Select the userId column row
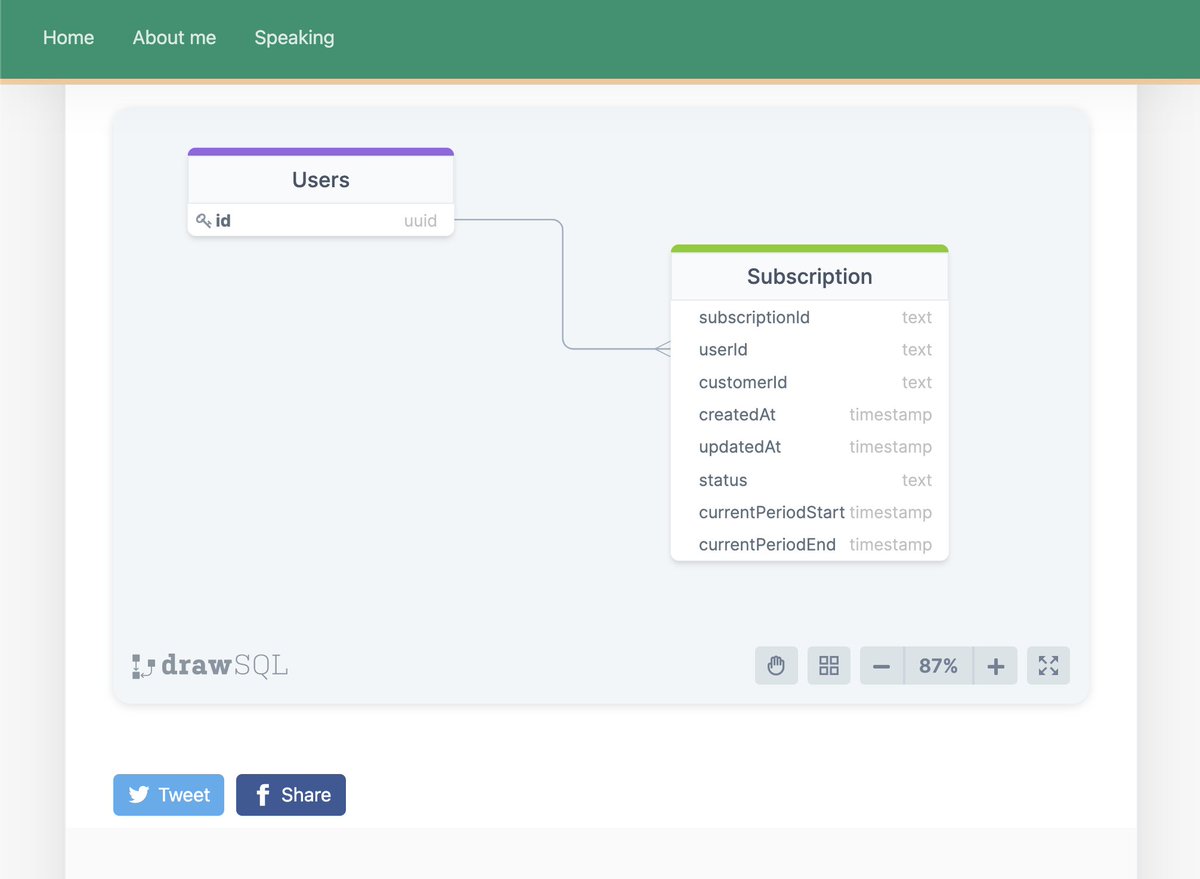Viewport: 1200px width, 879px height. pyautogui.click(x=810, y=350)
